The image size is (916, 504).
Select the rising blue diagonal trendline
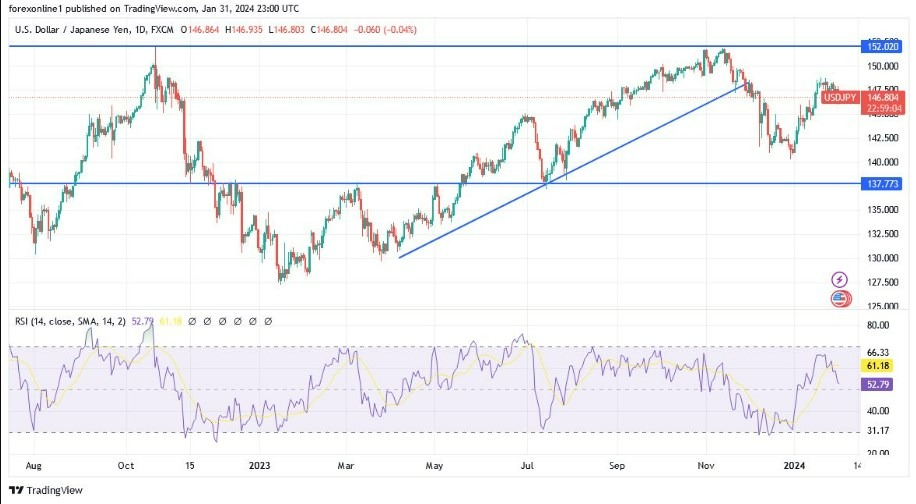(571, 172)
